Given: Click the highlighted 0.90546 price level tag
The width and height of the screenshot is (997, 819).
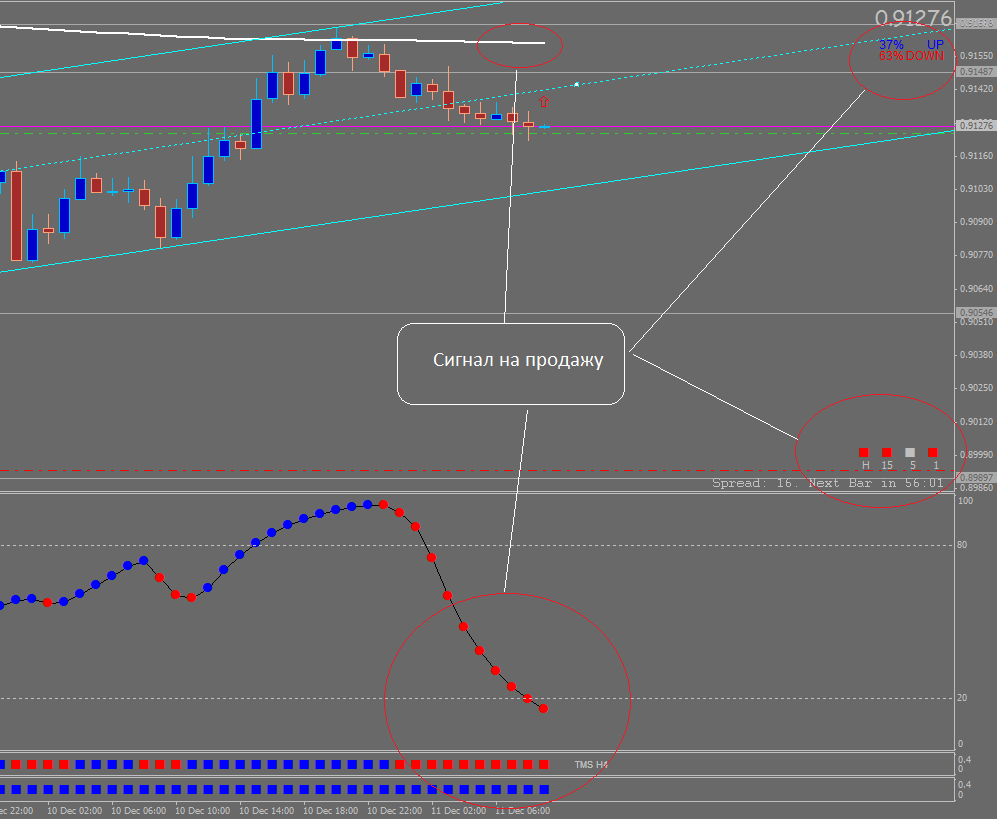Looking at the screenshot, I should [976, 313].
